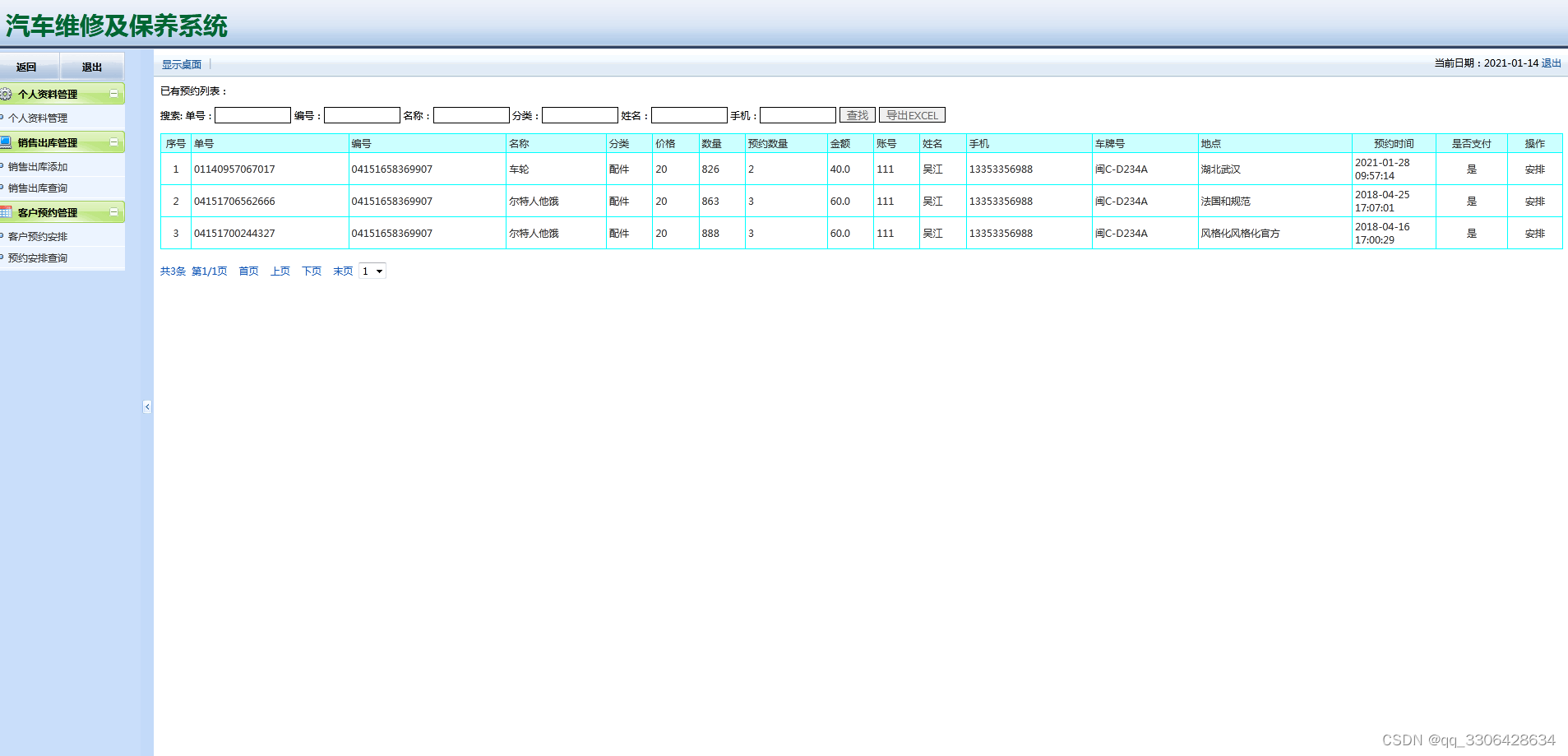Click the amount 40.0 cell
This screenshot has height=756, width=1568.
pos(850,169)
